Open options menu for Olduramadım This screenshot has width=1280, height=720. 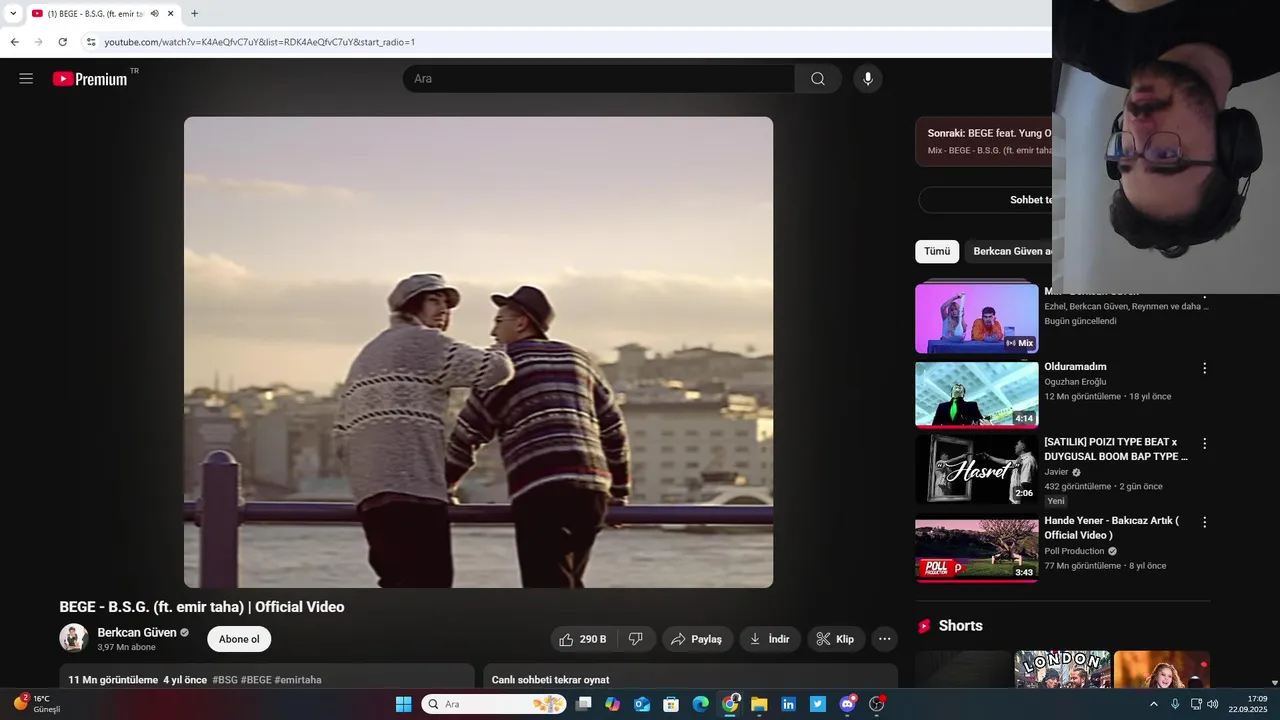click(x=1204, y=368)
